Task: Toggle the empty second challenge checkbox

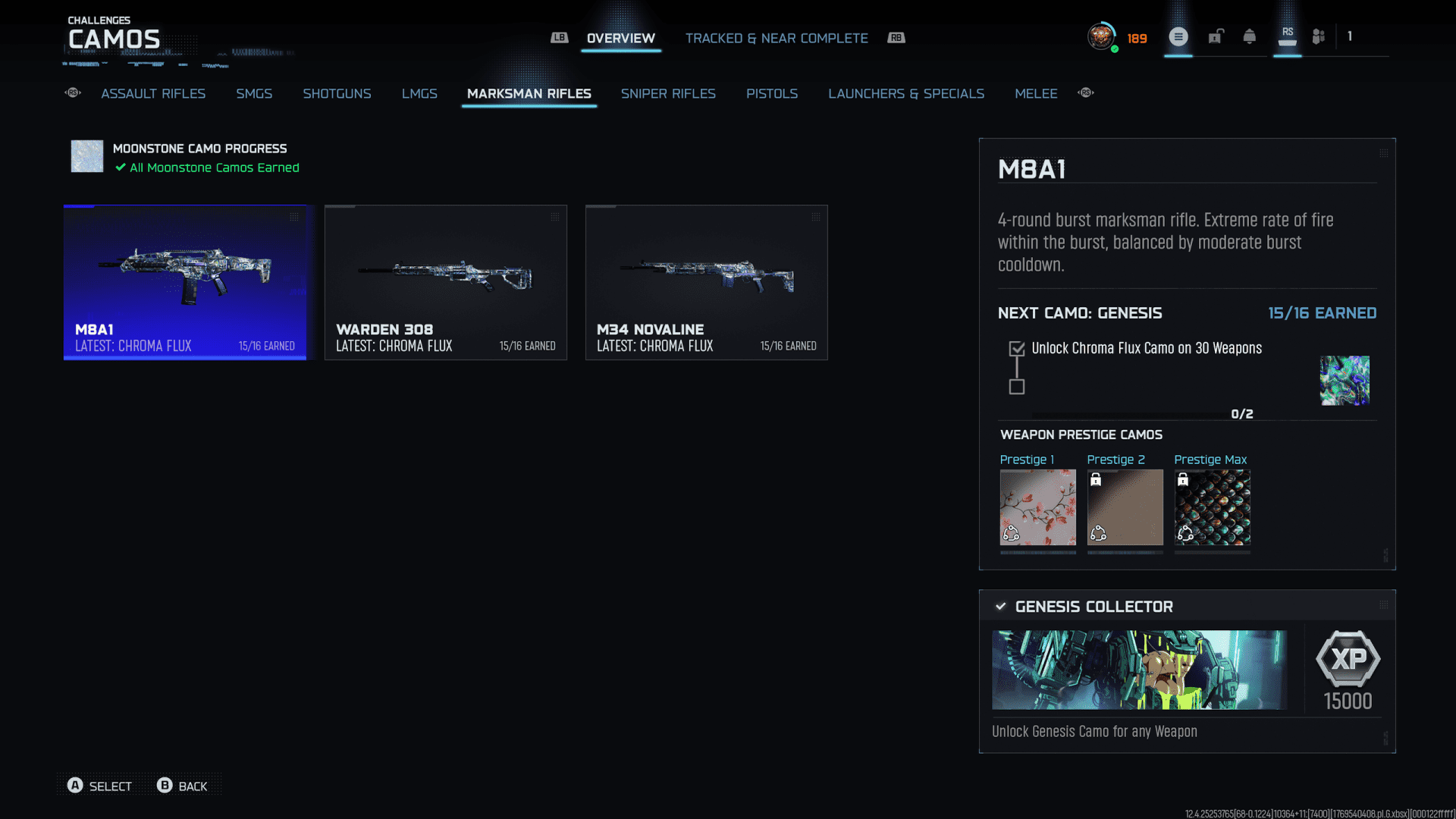Action: tap(1017, 387)
